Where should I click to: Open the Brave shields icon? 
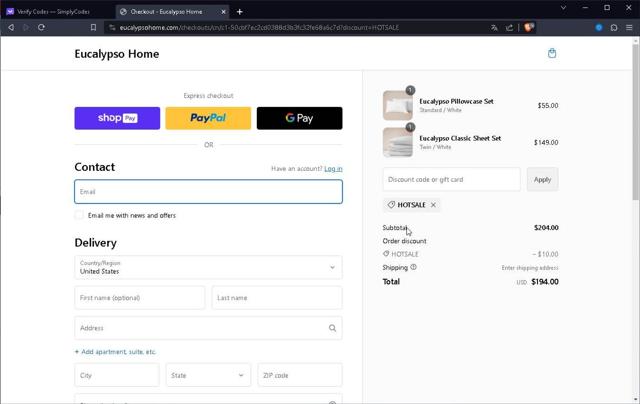tap(529, 27)
